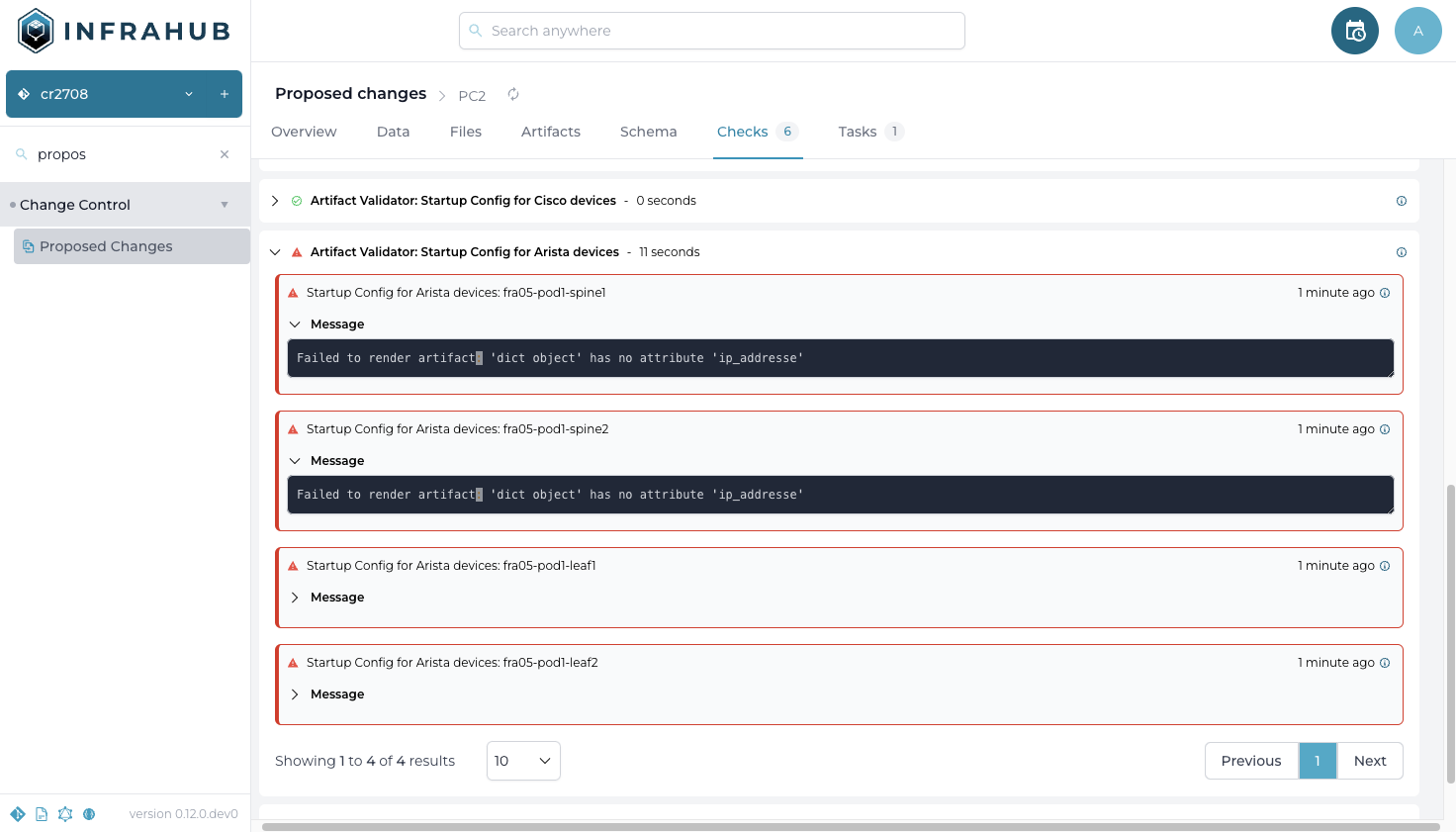Click the 'Search anywhere' input field

(x=712, y=31)
